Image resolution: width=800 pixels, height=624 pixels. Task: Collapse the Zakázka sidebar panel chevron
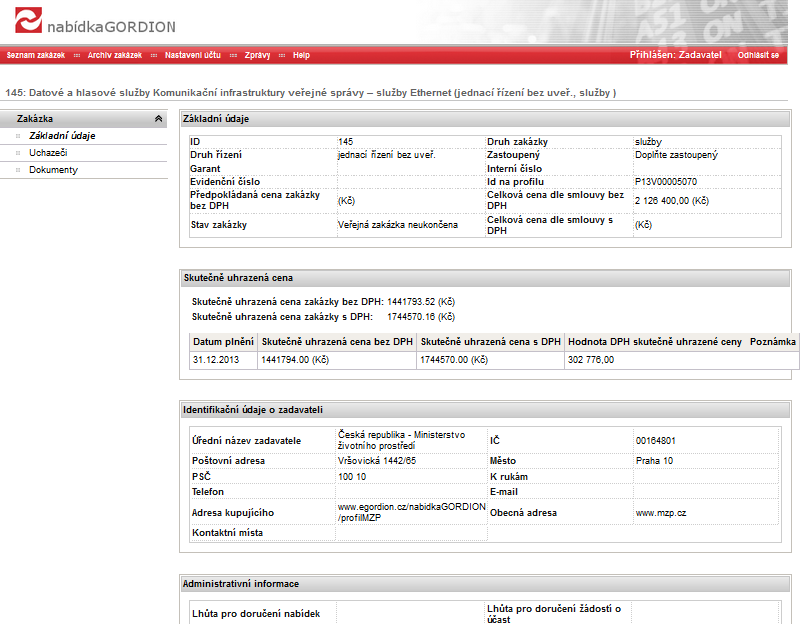pyautogui.click(x=158, y=119)
